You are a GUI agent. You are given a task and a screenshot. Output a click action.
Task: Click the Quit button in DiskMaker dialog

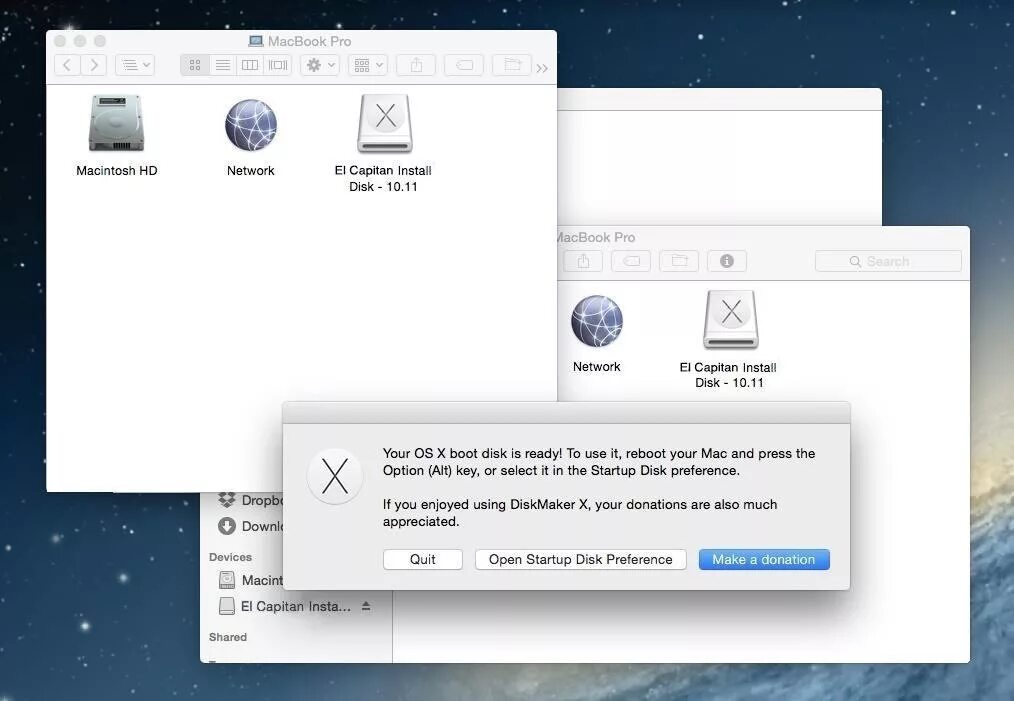423,559
